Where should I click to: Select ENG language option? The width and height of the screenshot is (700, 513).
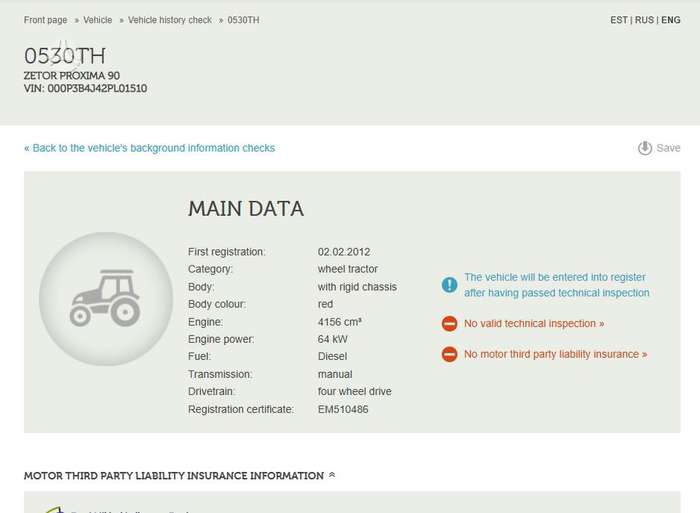click(671, 20)
